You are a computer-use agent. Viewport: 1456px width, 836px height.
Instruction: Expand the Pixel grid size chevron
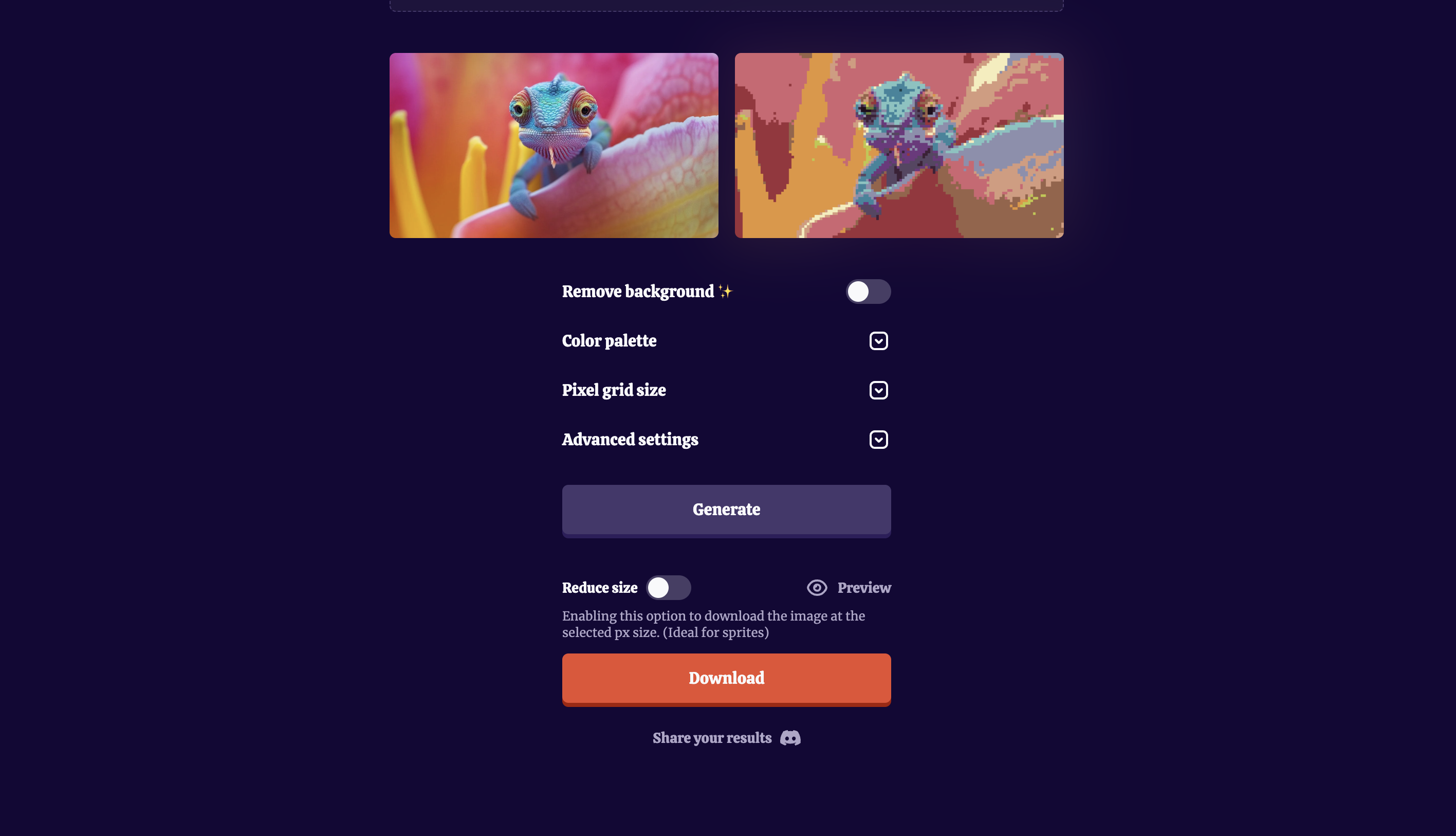click(x=878, y=390)
